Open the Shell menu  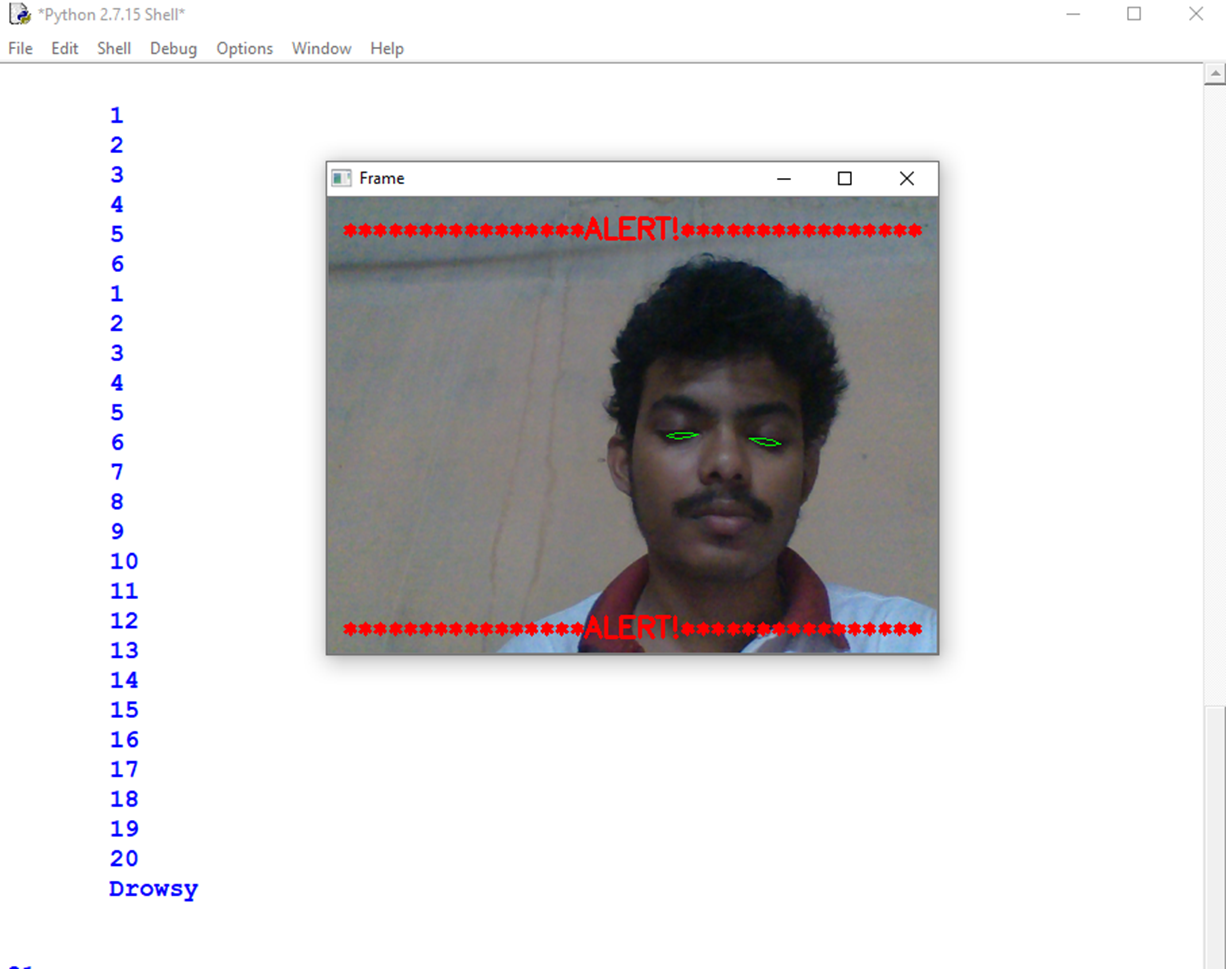pos(113,48)
